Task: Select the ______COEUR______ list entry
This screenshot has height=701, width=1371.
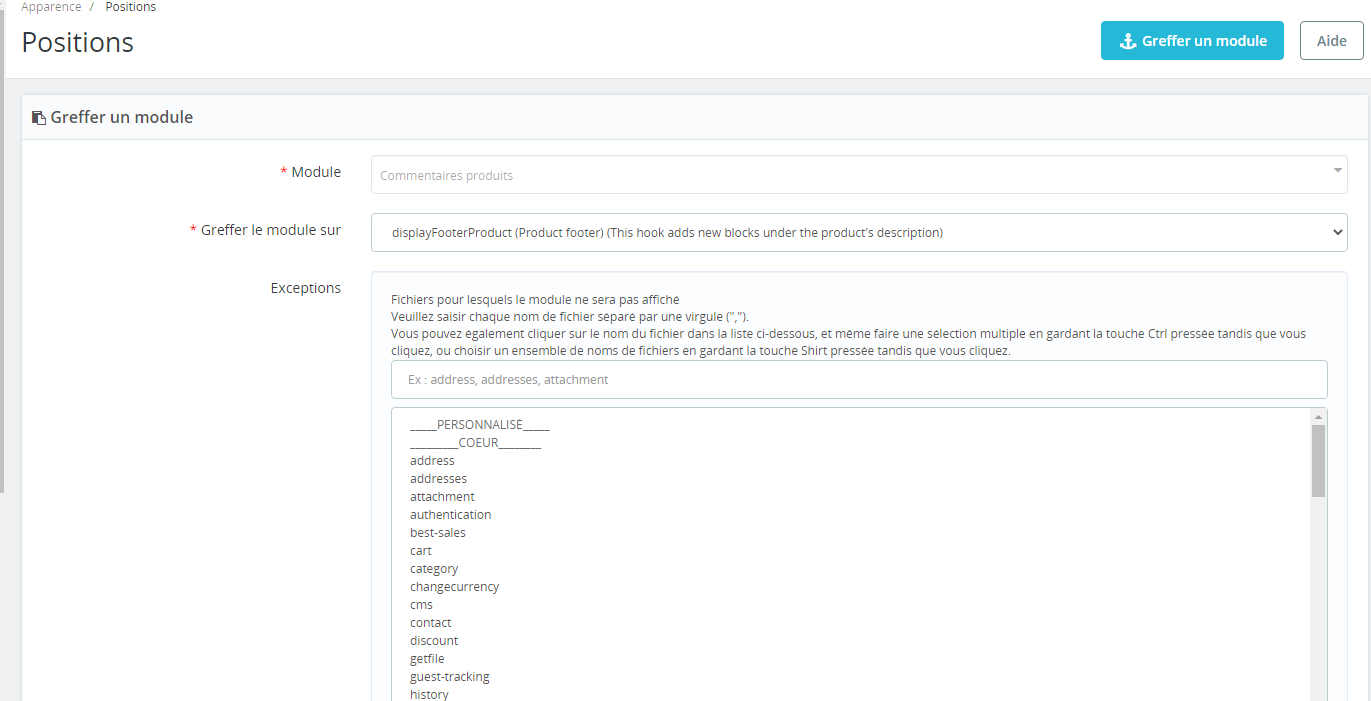Action: pyautogui.click(x=475, y=443)
